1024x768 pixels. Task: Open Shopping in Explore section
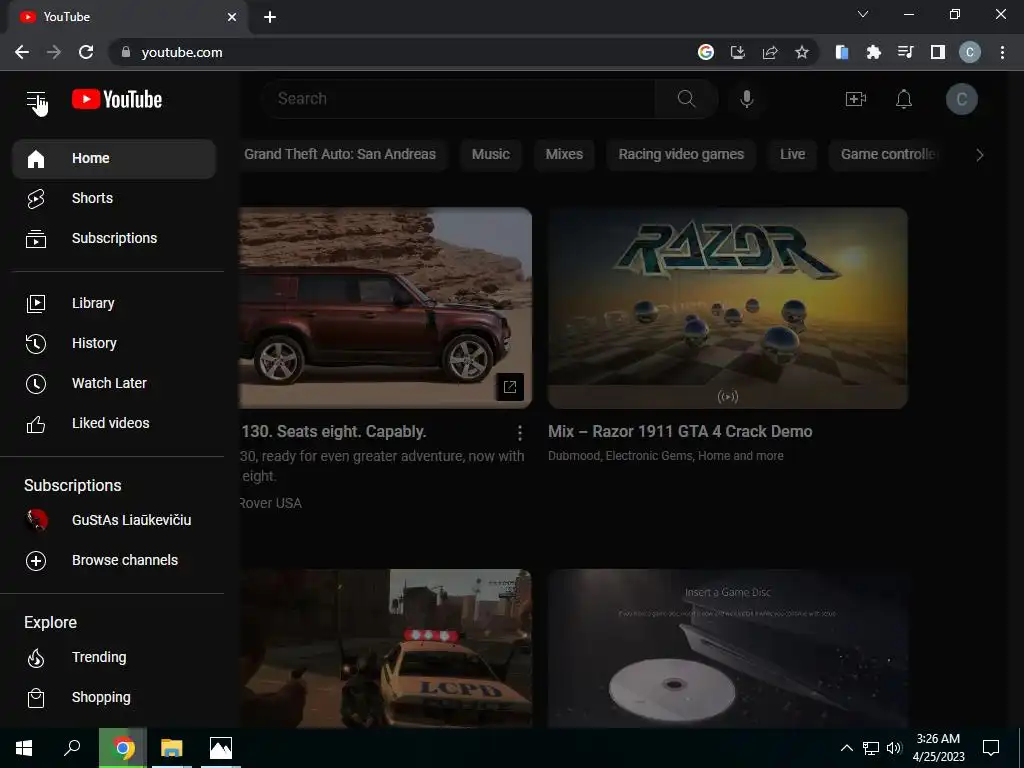(114, 697)
